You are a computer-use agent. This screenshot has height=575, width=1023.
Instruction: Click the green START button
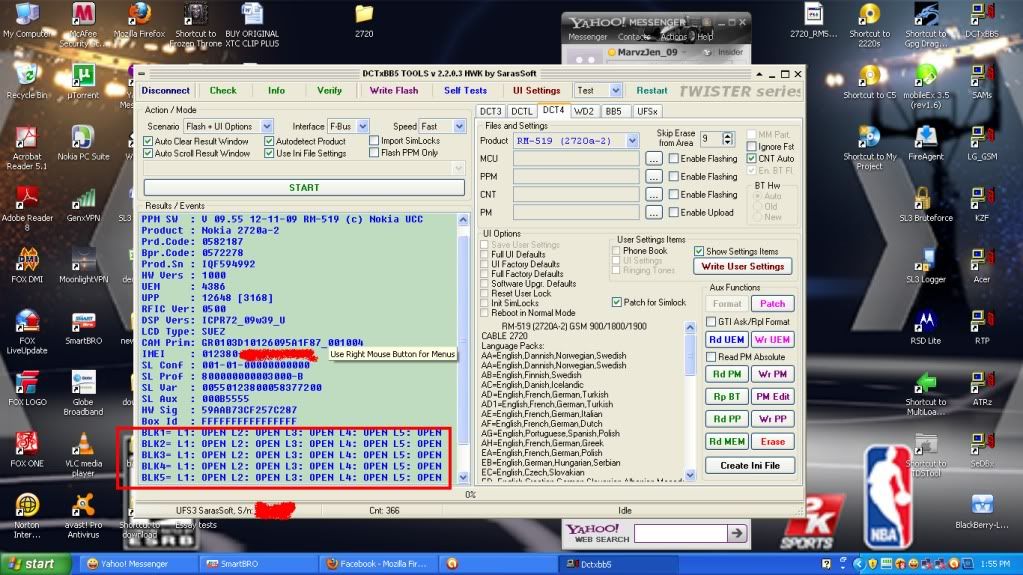coord(304,188)
